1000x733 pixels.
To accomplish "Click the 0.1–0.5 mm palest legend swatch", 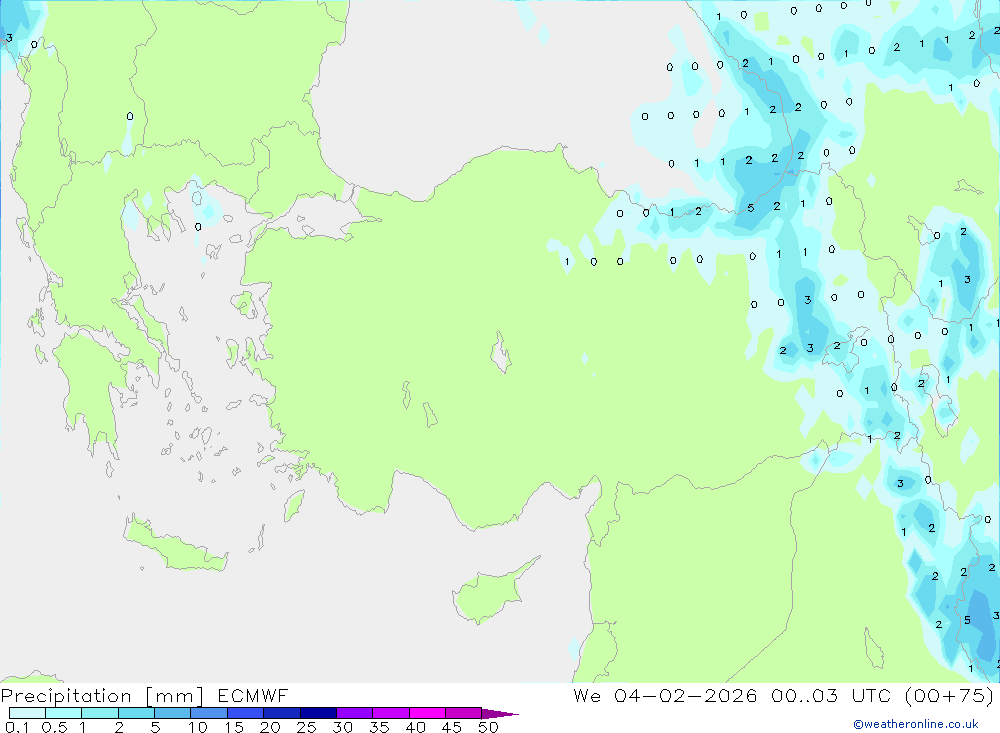I will click(x=27, y=713).
